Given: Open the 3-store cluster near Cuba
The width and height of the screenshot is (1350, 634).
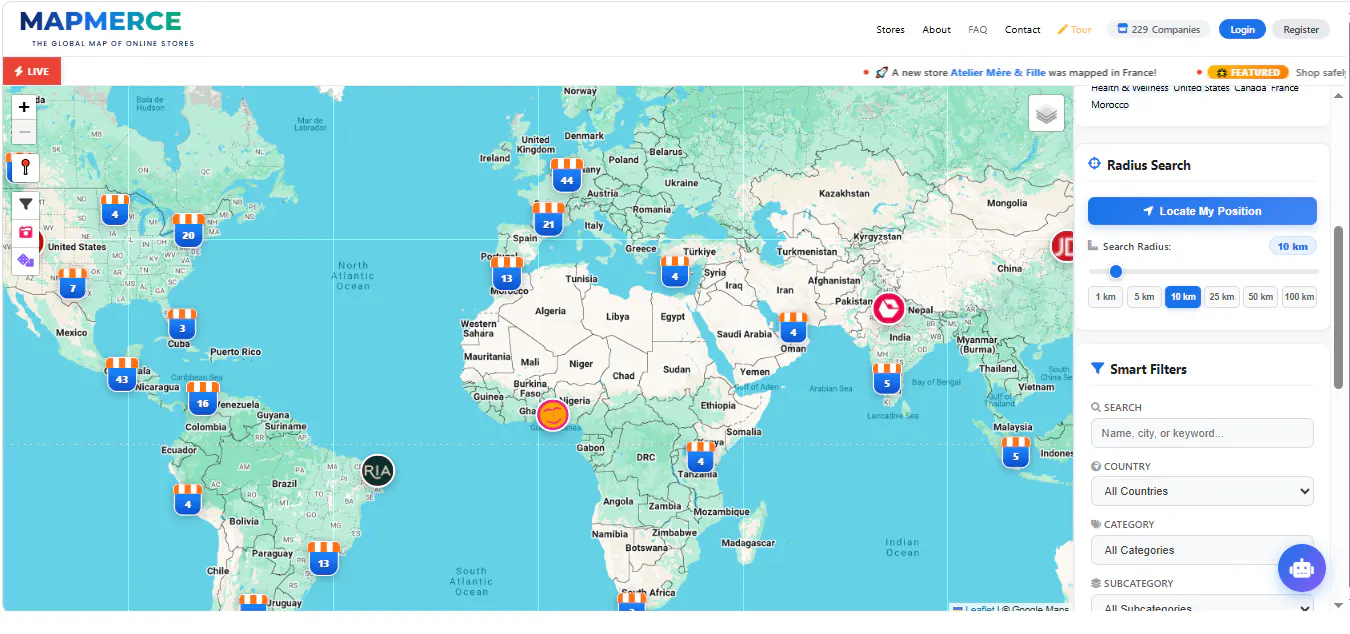Looking at the screenshot, I should 182,323.
